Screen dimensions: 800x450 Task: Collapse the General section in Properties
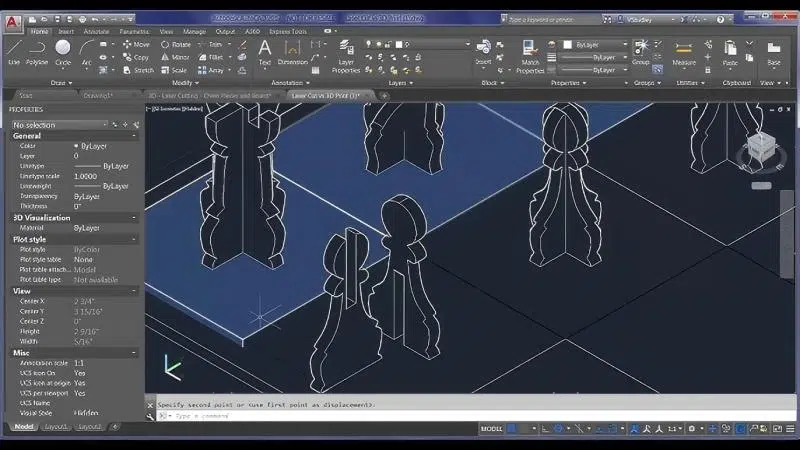(134, 136)
